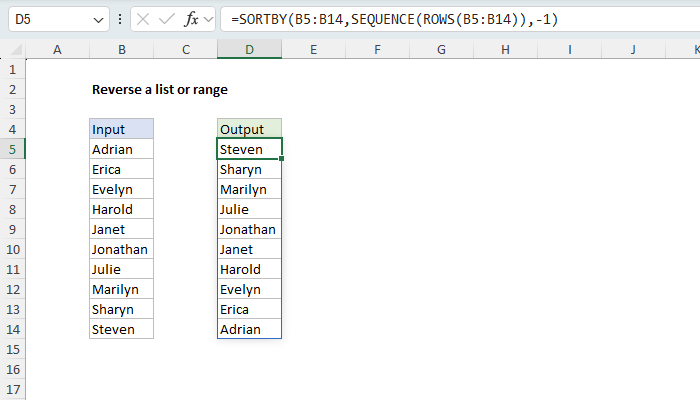Screen dimensions: 700x400
Task: Click output cell containing Adrian
Action: coord(250,329)
